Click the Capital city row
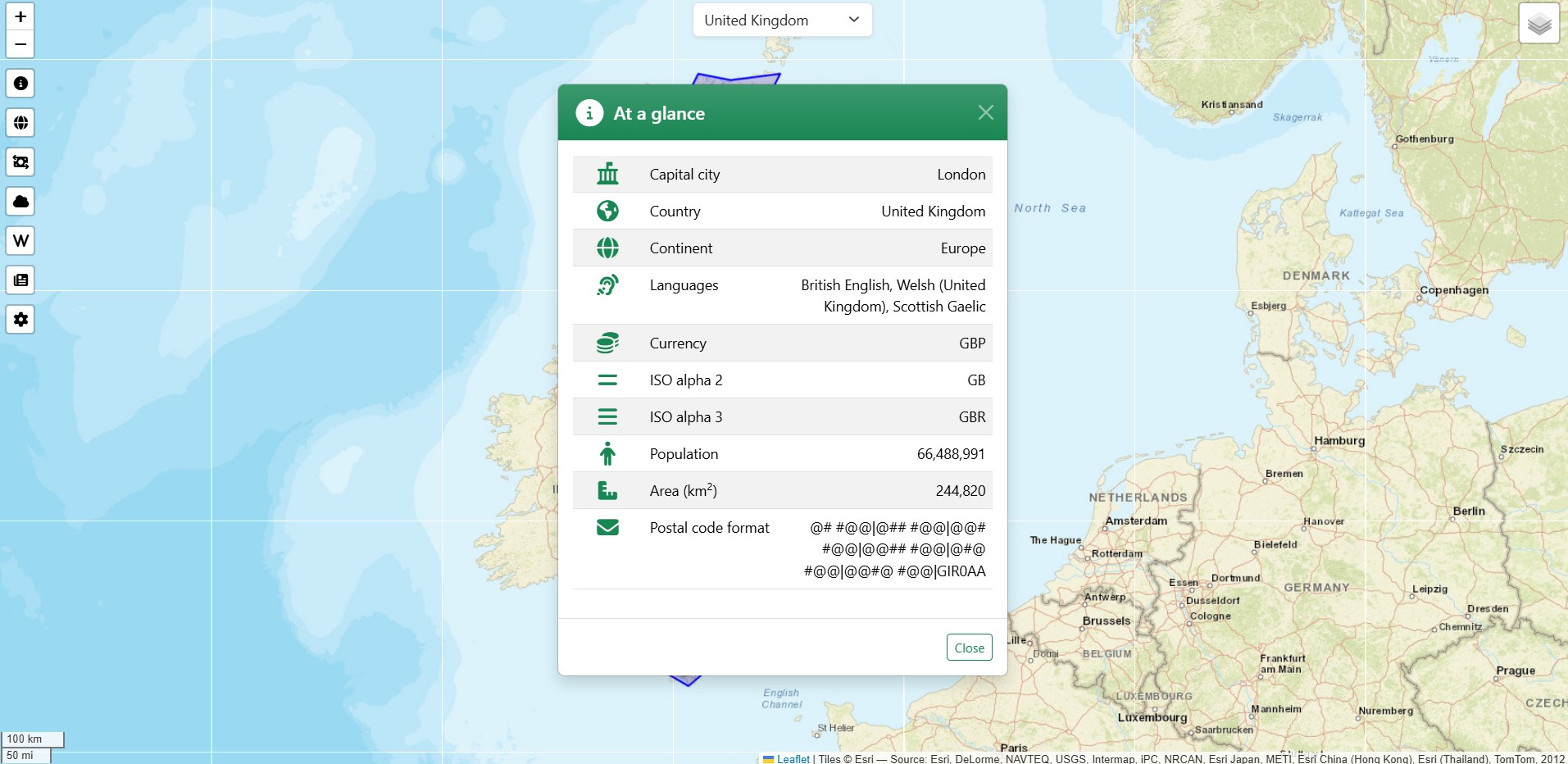The height and width of the screenshot is (764, 1568). pyautogui.click(x=782, y=175)
